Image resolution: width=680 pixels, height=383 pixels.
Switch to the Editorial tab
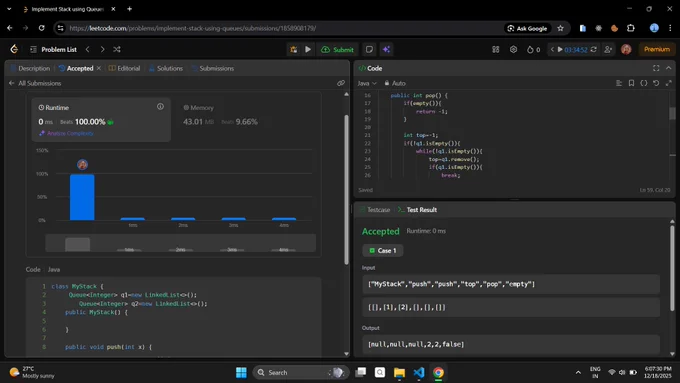[x=124, y=68]
